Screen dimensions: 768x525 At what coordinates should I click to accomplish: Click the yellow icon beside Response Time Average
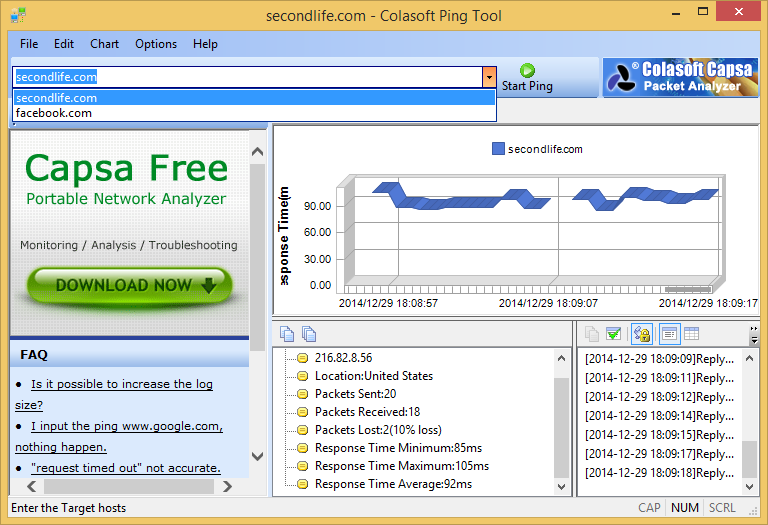[303, 484]
